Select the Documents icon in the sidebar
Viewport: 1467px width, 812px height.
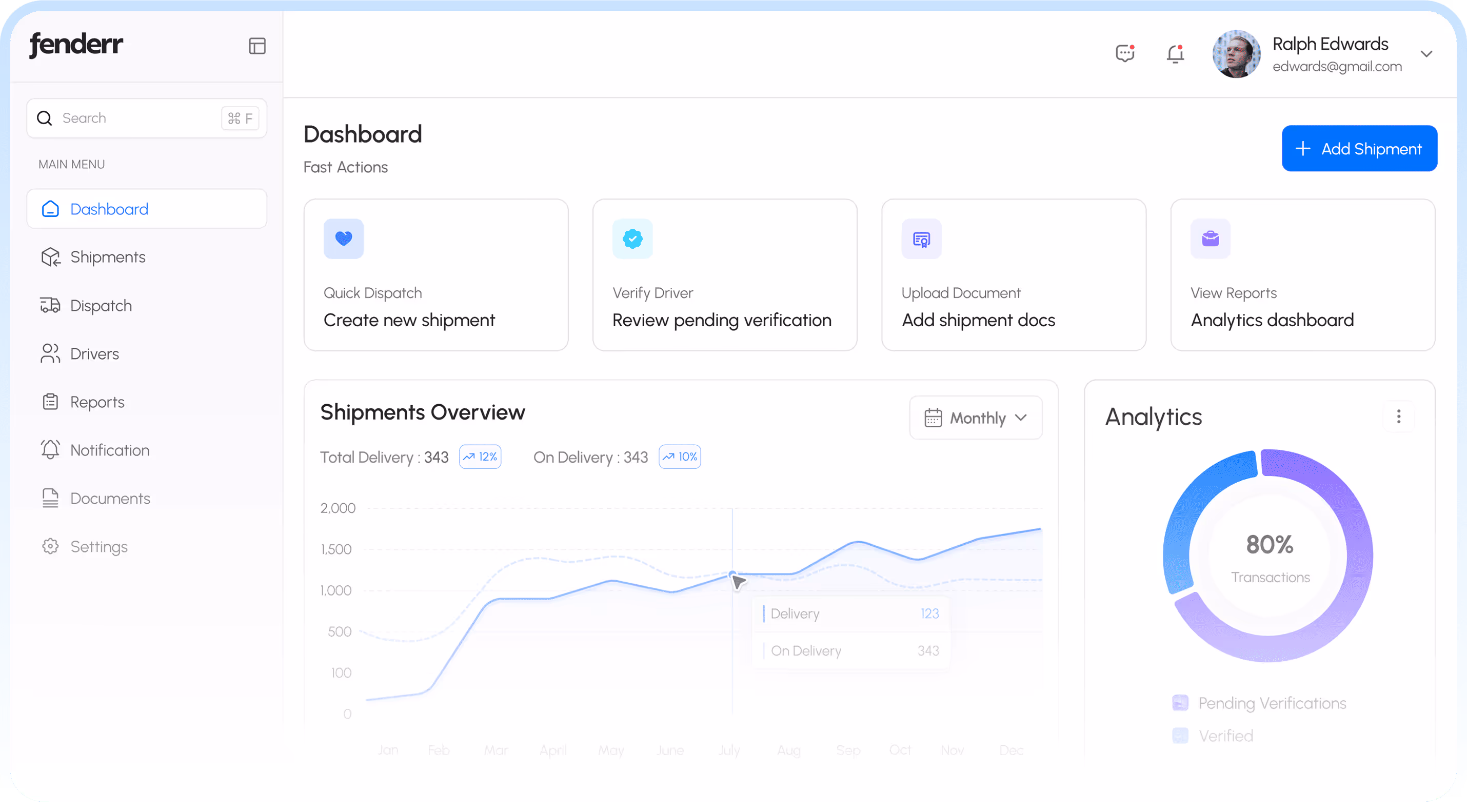(x=50, y=498)
